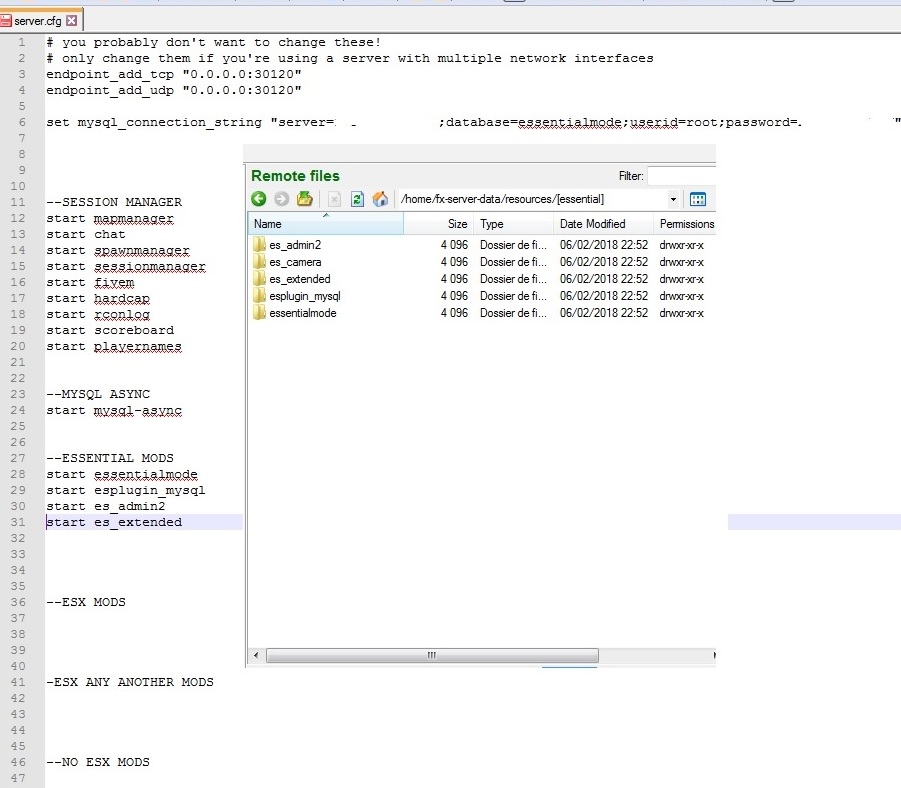
Task: Click the line "start hardcap"
Action: click(x=98, y=299)
